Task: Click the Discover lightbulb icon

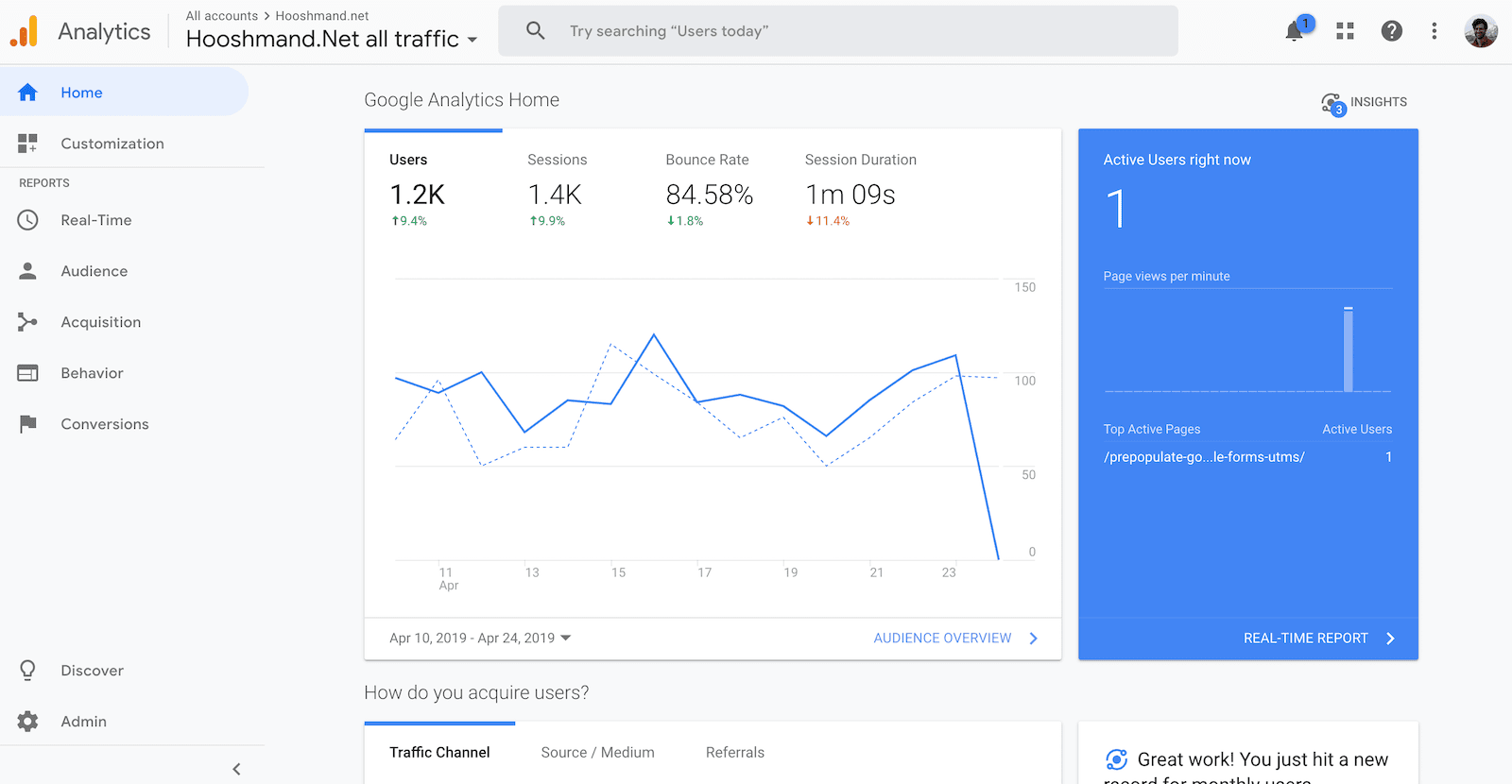Action: [27, 671]
